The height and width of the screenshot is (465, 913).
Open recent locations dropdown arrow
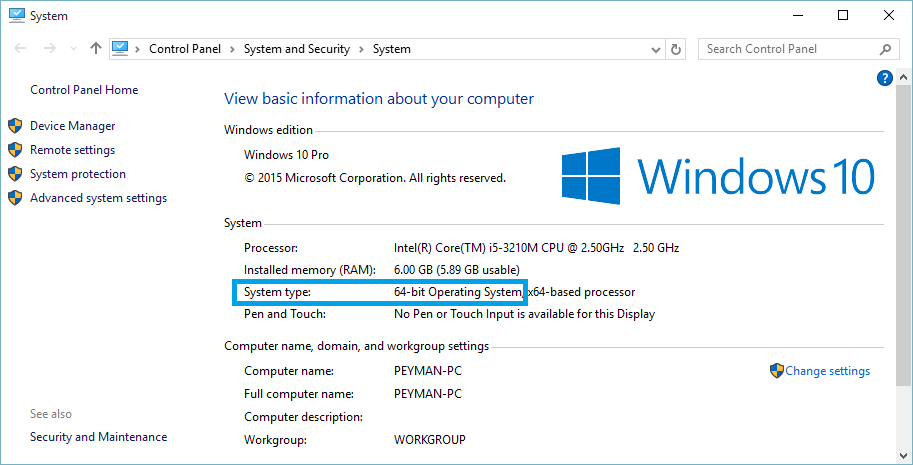click(x=73, y=49)
